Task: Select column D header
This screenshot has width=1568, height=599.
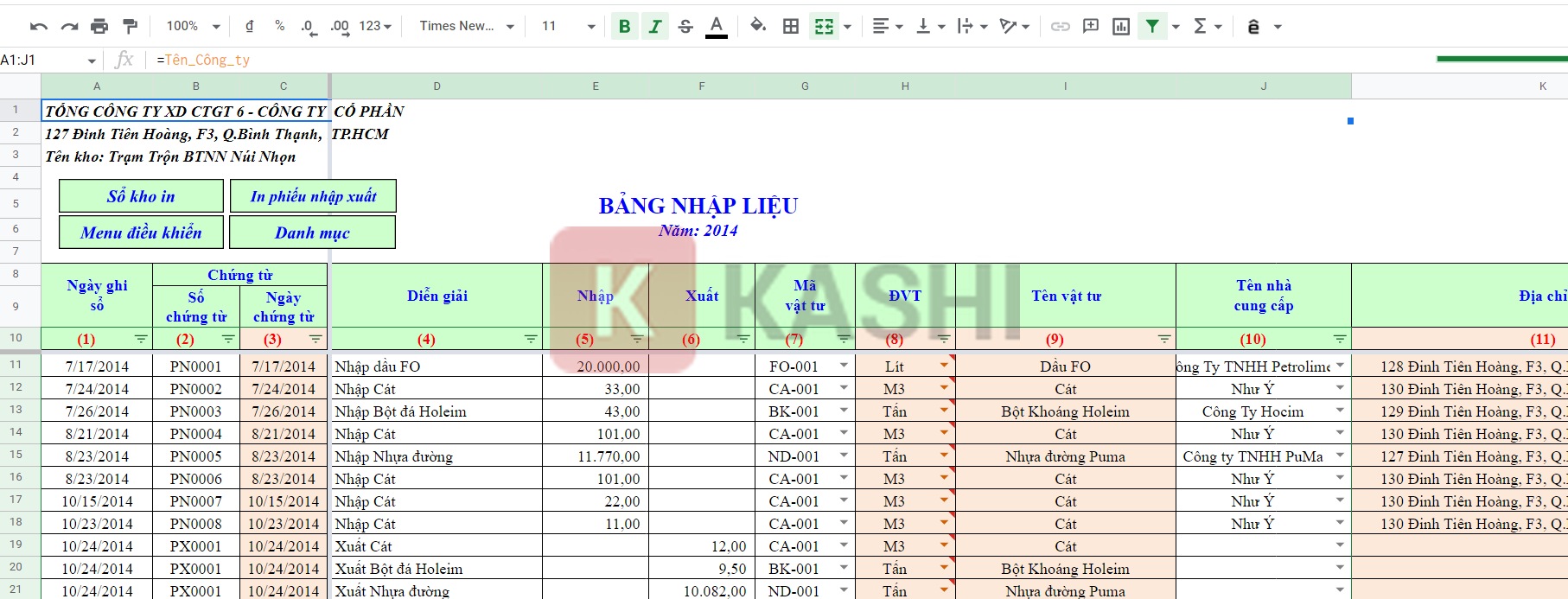Action: click(437, 86)
